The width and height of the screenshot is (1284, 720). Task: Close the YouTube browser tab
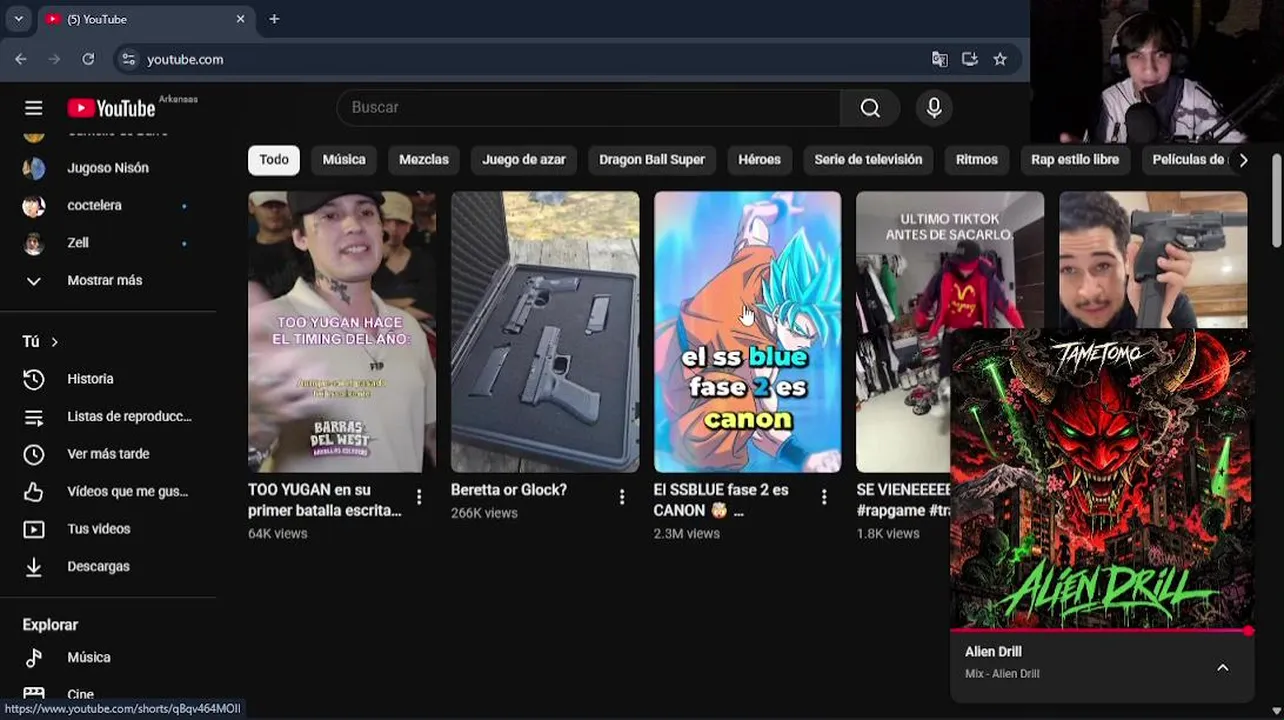[240, 19]
